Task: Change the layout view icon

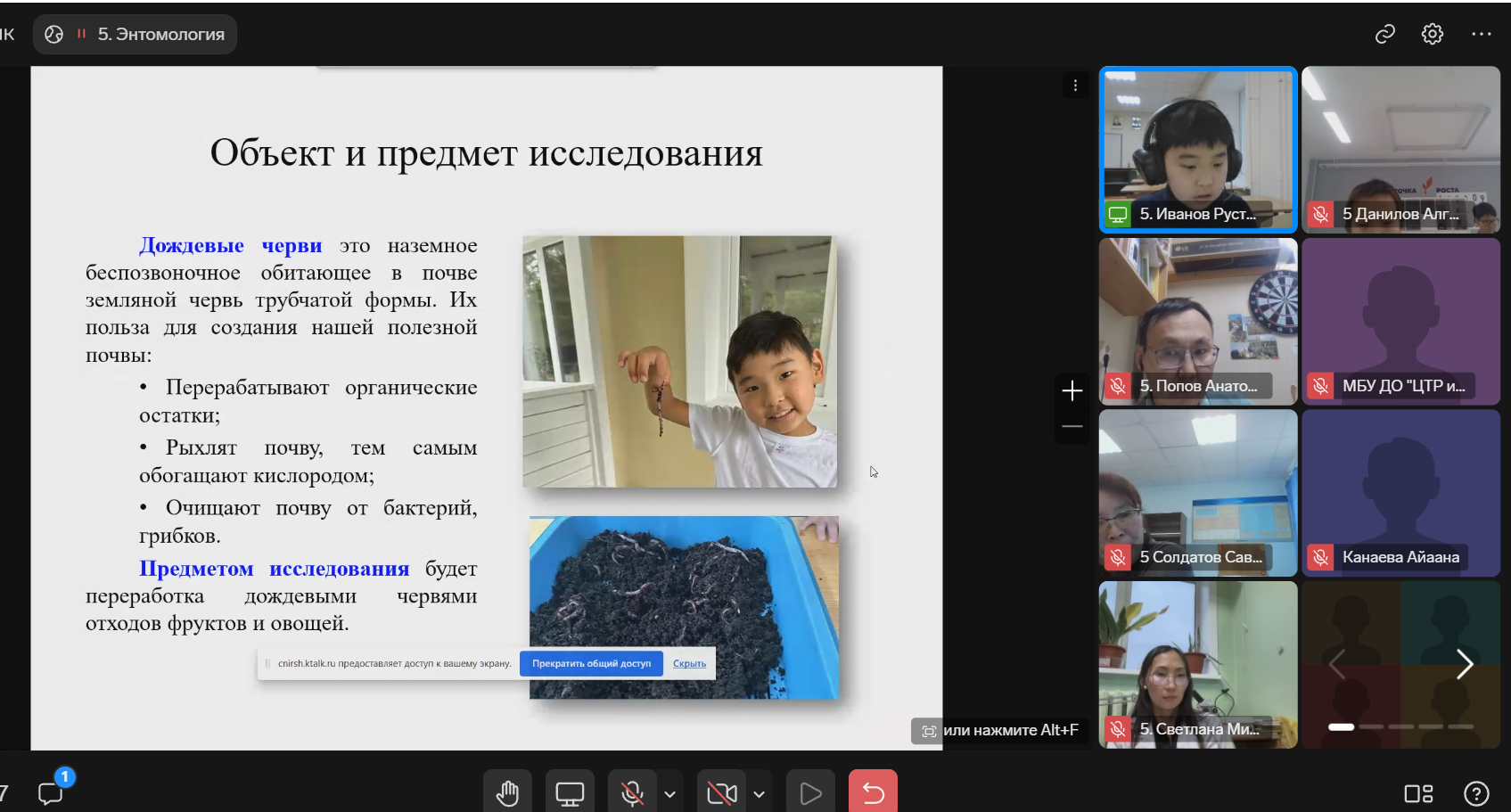Action: click(x=1417, y=792)
